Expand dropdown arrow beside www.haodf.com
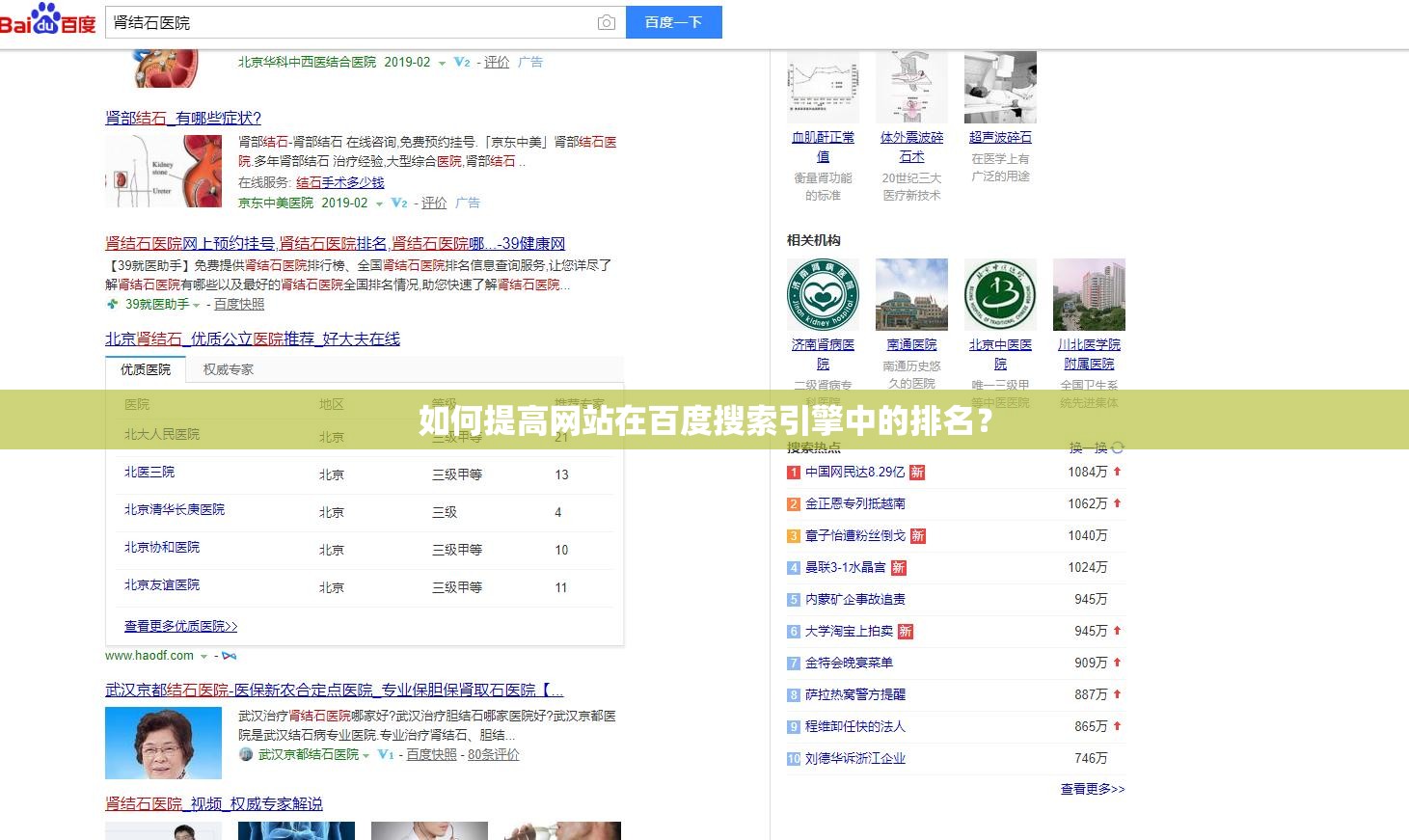The width and height of the screenshot is (1409, 840). pos(203,656)
